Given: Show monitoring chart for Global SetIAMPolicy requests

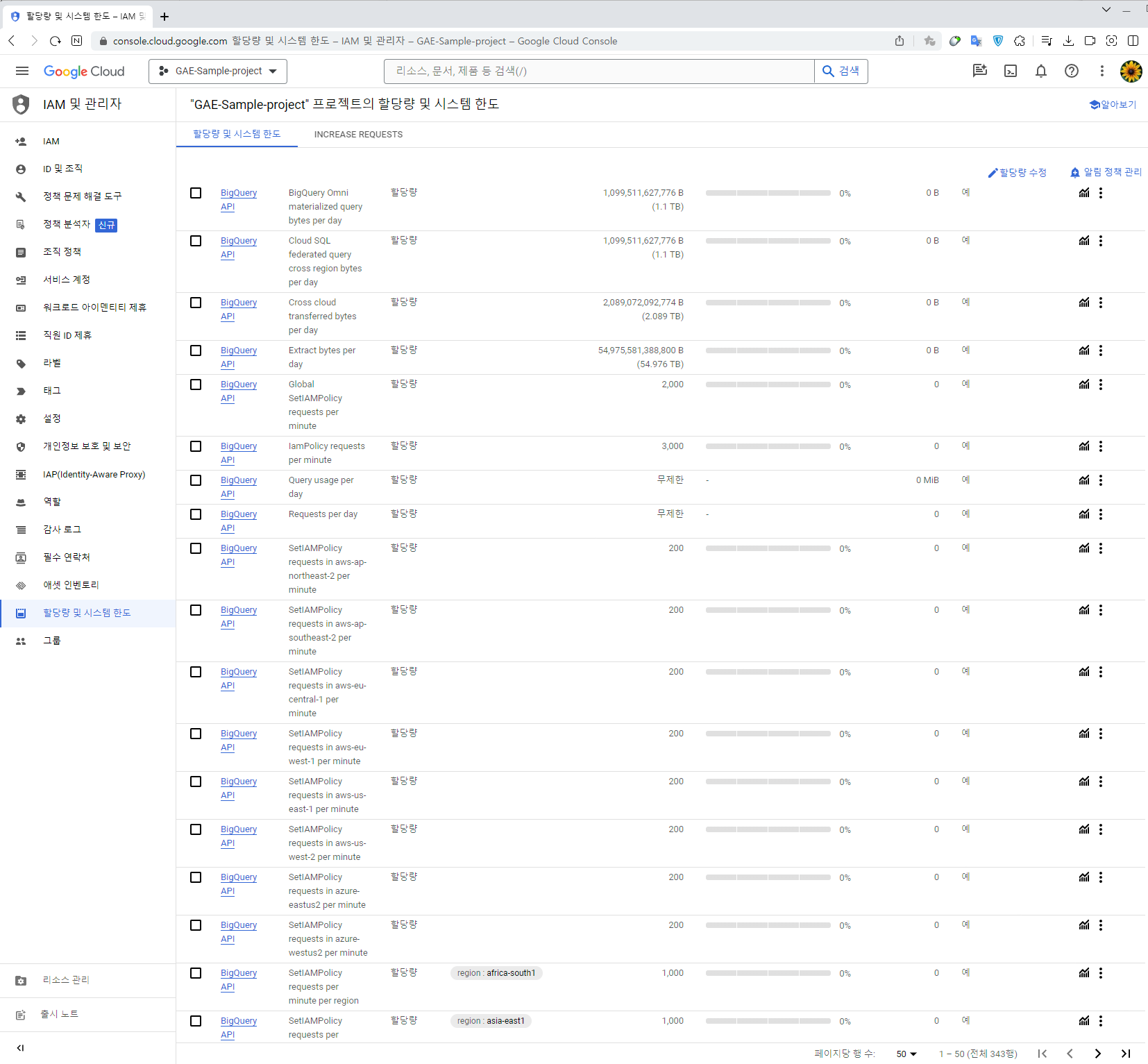Looking at the screenshot, I should (x=1084, y=385).
